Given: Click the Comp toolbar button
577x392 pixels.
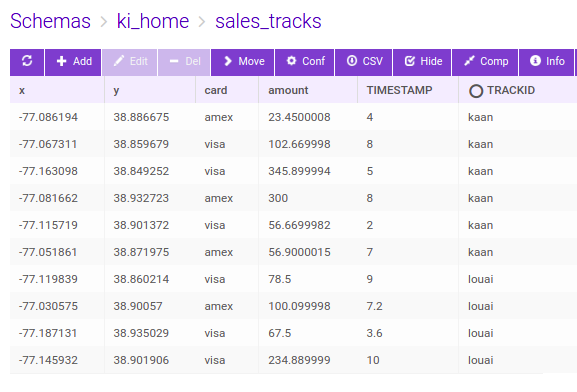Looking at the screenshot, I should [485, 62].
